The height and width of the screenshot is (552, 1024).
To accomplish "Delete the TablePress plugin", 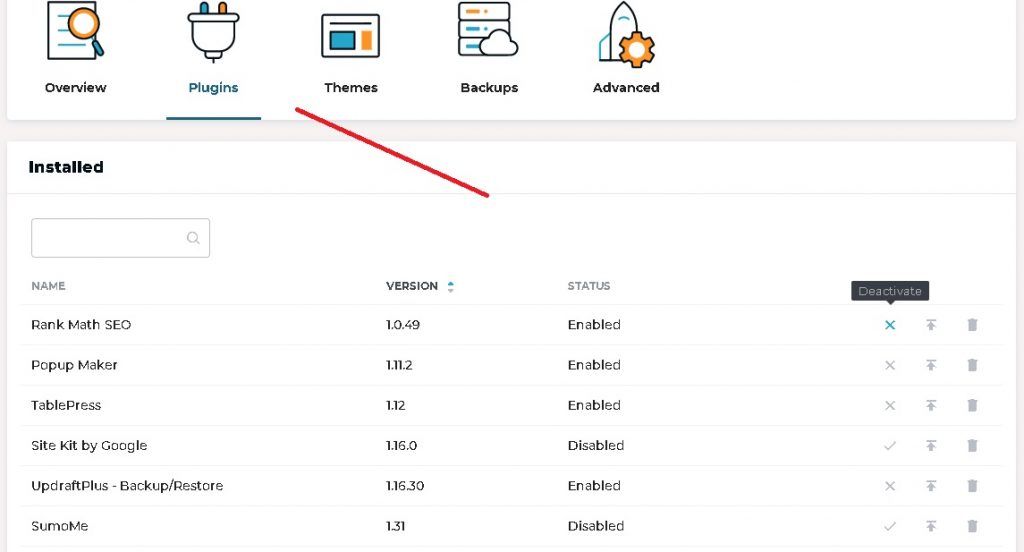I will (972, 406).
